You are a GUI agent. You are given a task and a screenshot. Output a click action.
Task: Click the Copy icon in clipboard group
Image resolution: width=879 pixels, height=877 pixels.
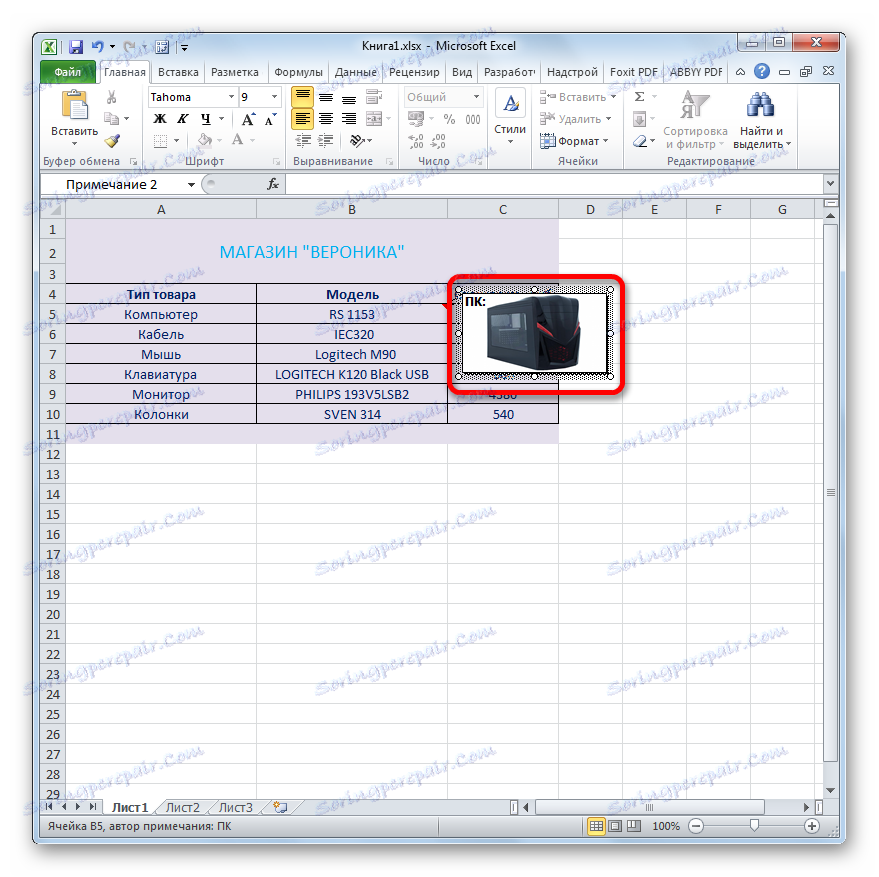click(x=112, y=119)
